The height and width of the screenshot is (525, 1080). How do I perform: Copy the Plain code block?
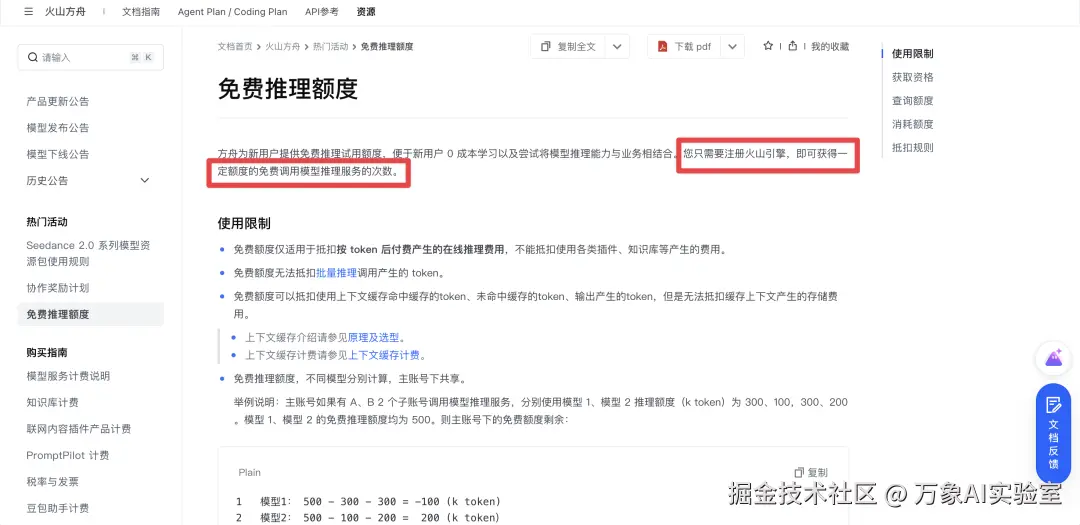click(811, 473)
